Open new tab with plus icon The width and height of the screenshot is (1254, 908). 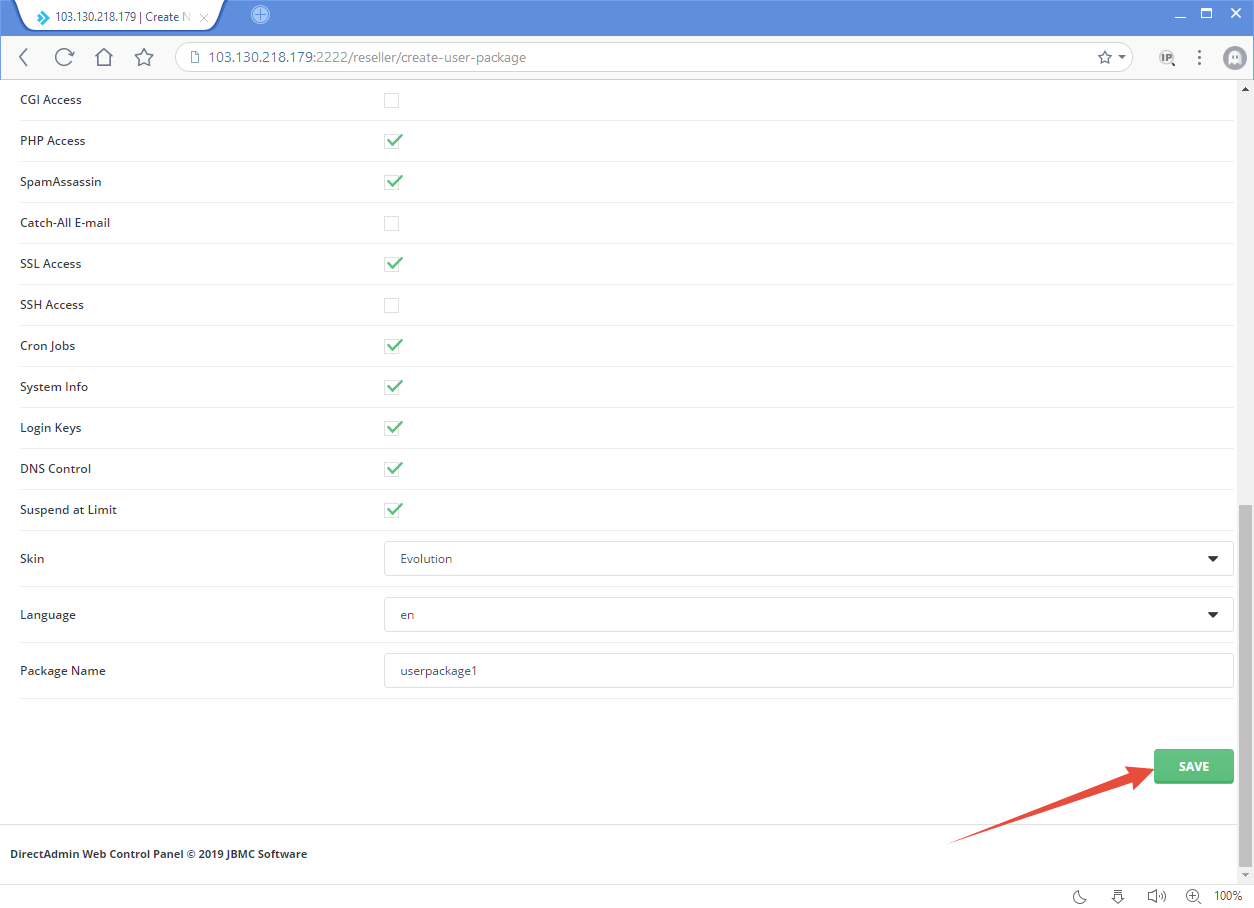(260, 15)
